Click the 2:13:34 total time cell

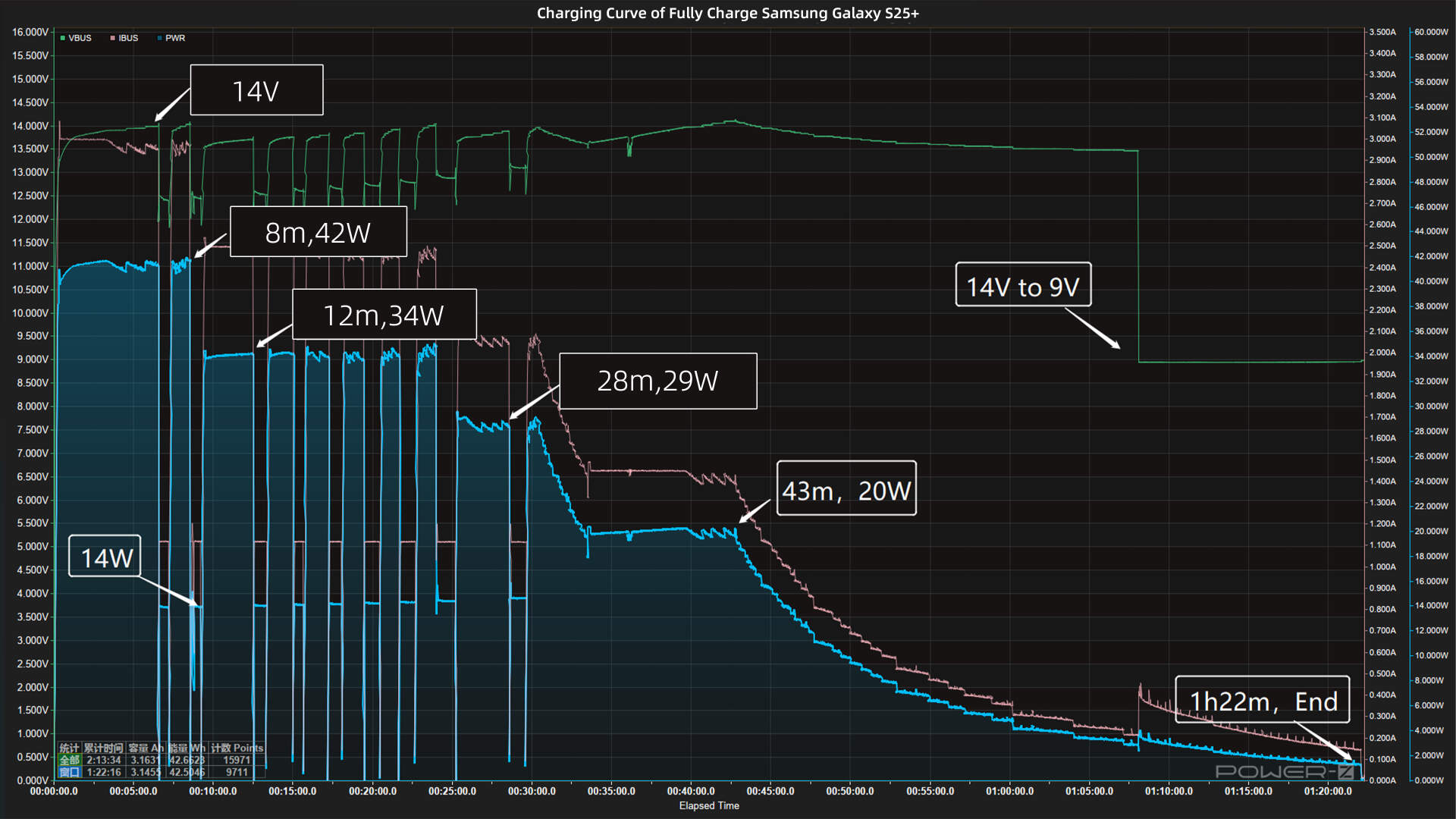104,760
